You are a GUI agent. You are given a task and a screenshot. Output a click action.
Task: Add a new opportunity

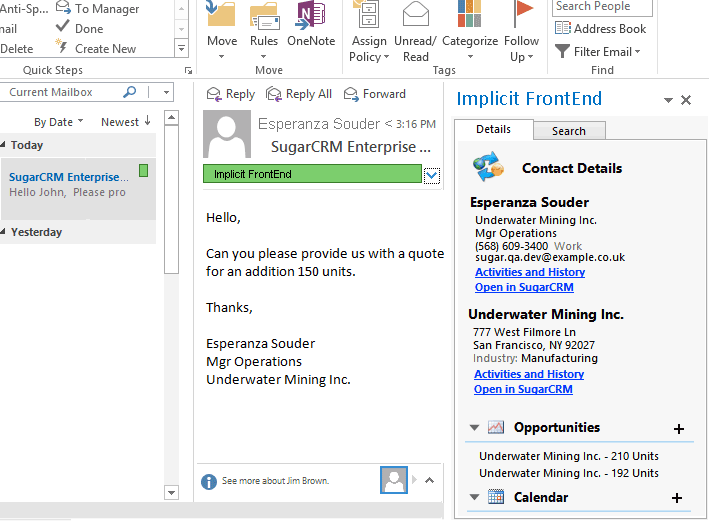pyautogui.click(x=679, y=429)
